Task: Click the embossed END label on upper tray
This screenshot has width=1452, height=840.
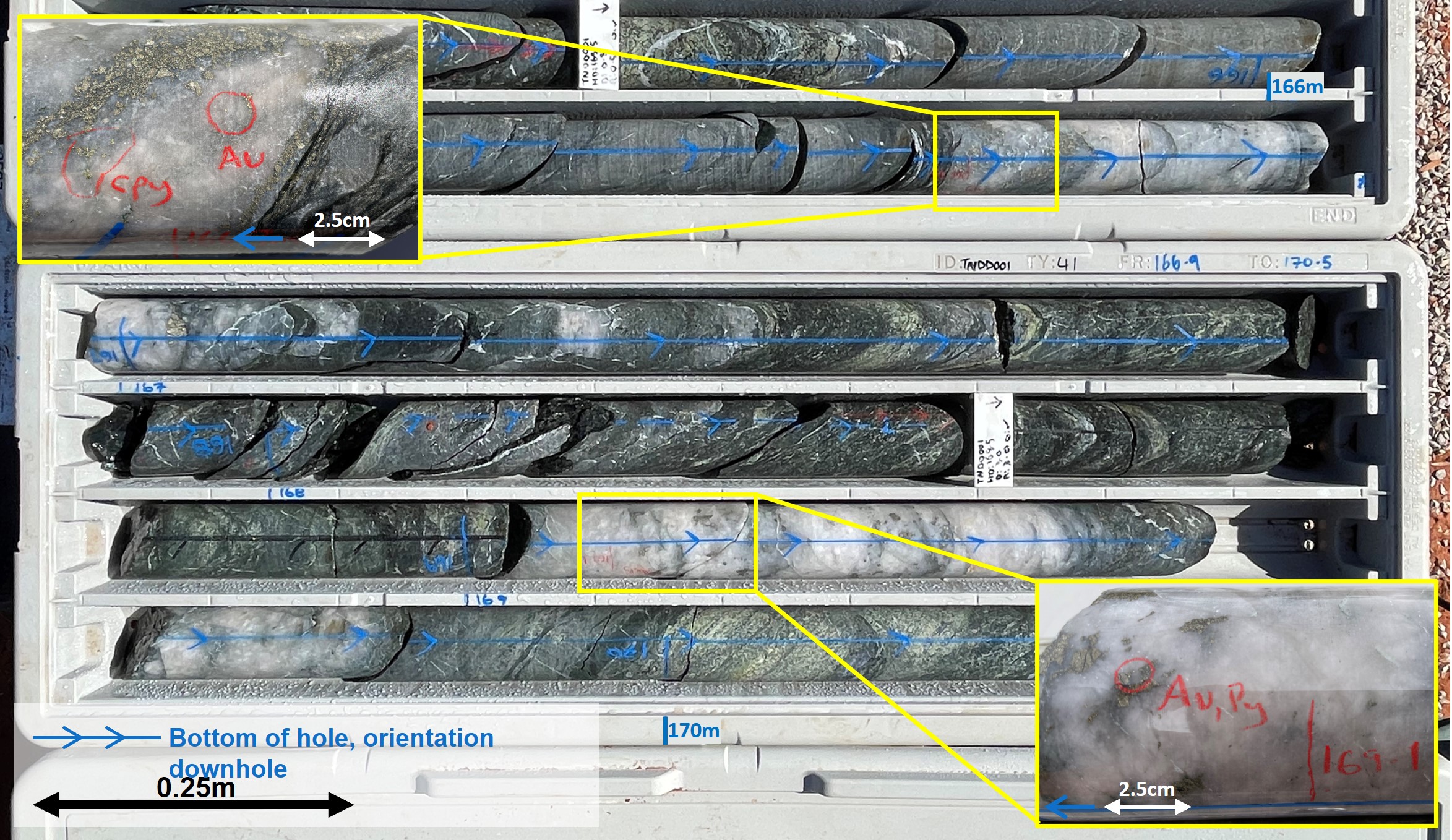Action: point(1333,215)
